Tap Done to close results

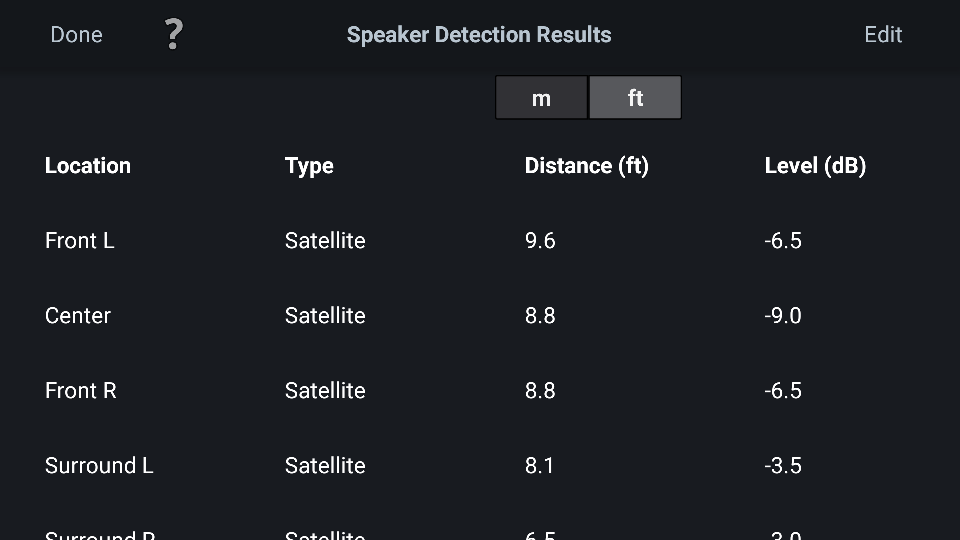[x=77, y=34]
